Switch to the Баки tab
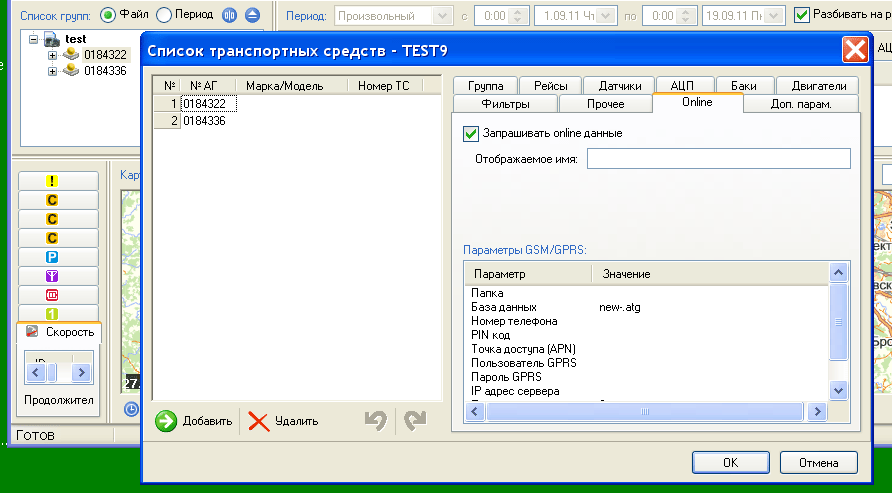892x493 pixels. pos(745,86)
